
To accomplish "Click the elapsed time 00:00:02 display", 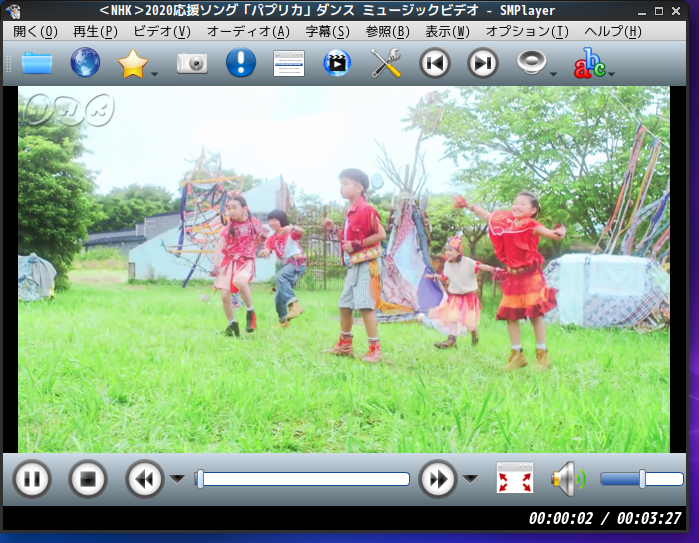I will [x=561, y=518].
